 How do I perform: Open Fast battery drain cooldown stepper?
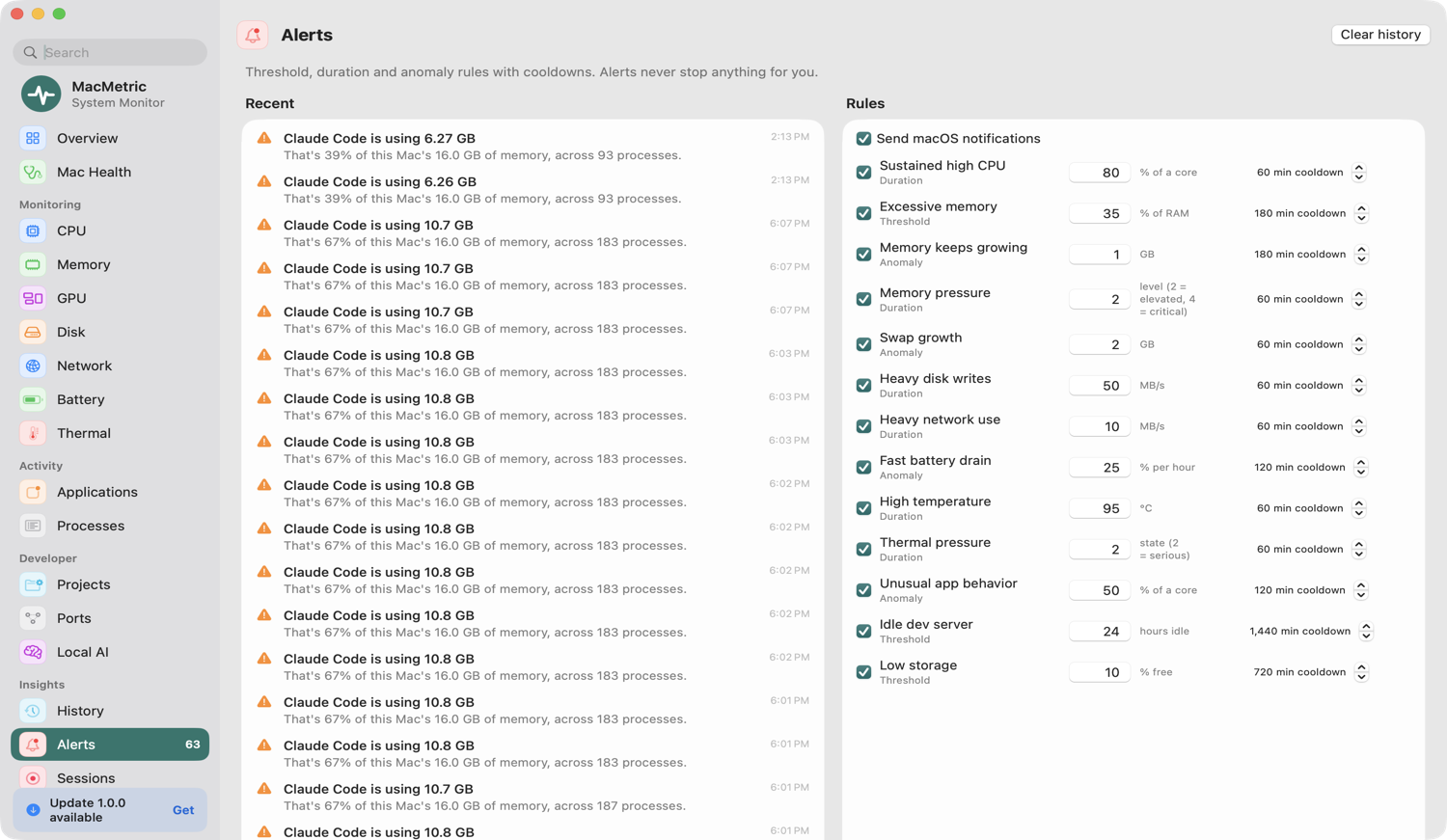pyautogui.click(x=1361, y=467)
